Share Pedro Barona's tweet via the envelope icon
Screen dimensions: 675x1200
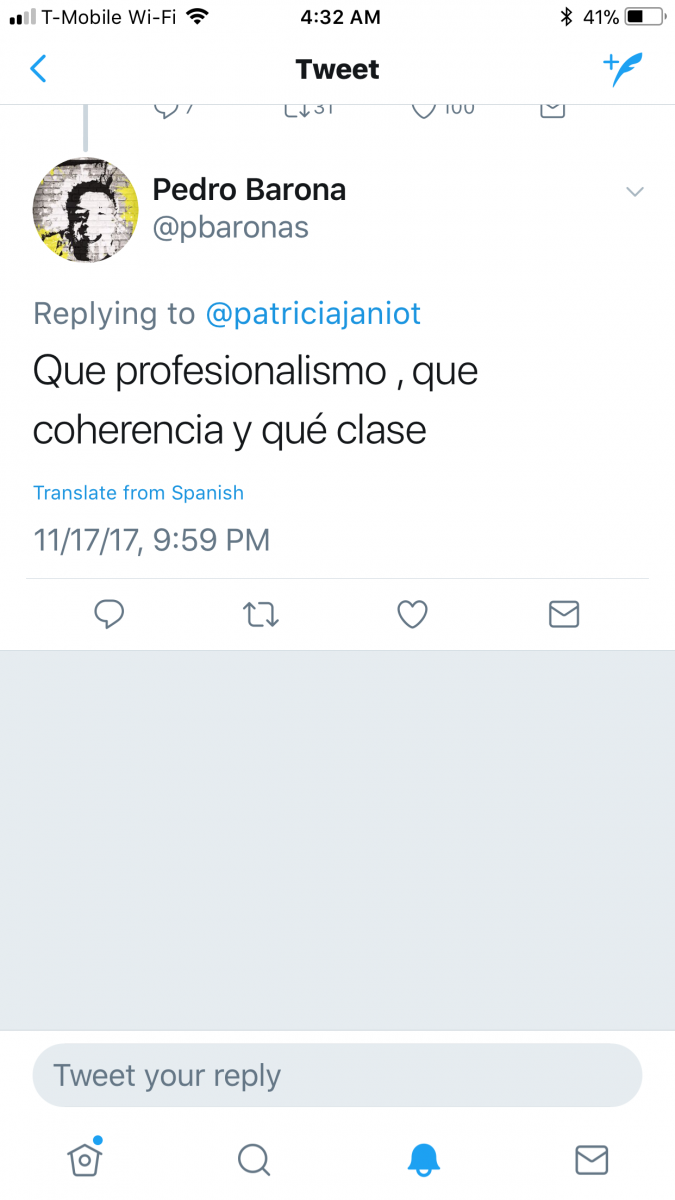[x=564, y=614]
